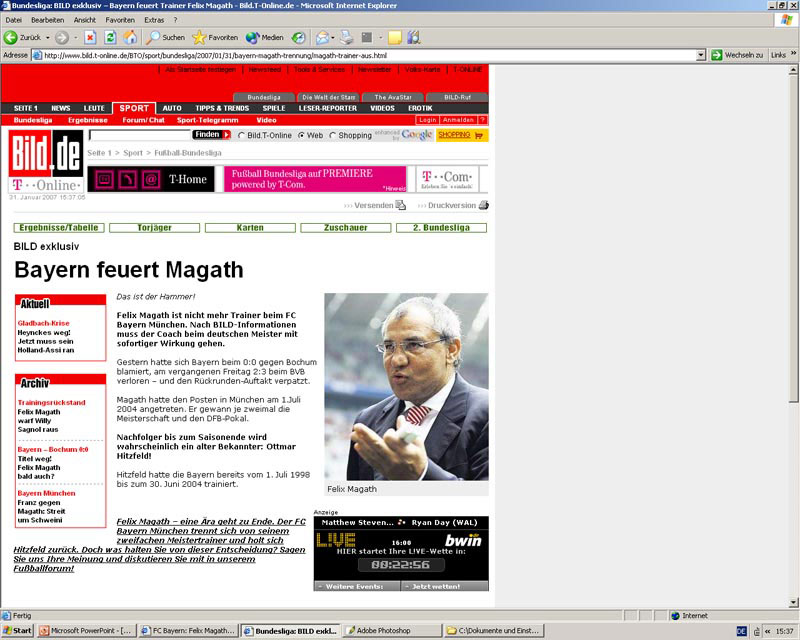Open the mail button dropdown arrow
Viewport: 800px width, 640px height.
click(x=333, y=37)
